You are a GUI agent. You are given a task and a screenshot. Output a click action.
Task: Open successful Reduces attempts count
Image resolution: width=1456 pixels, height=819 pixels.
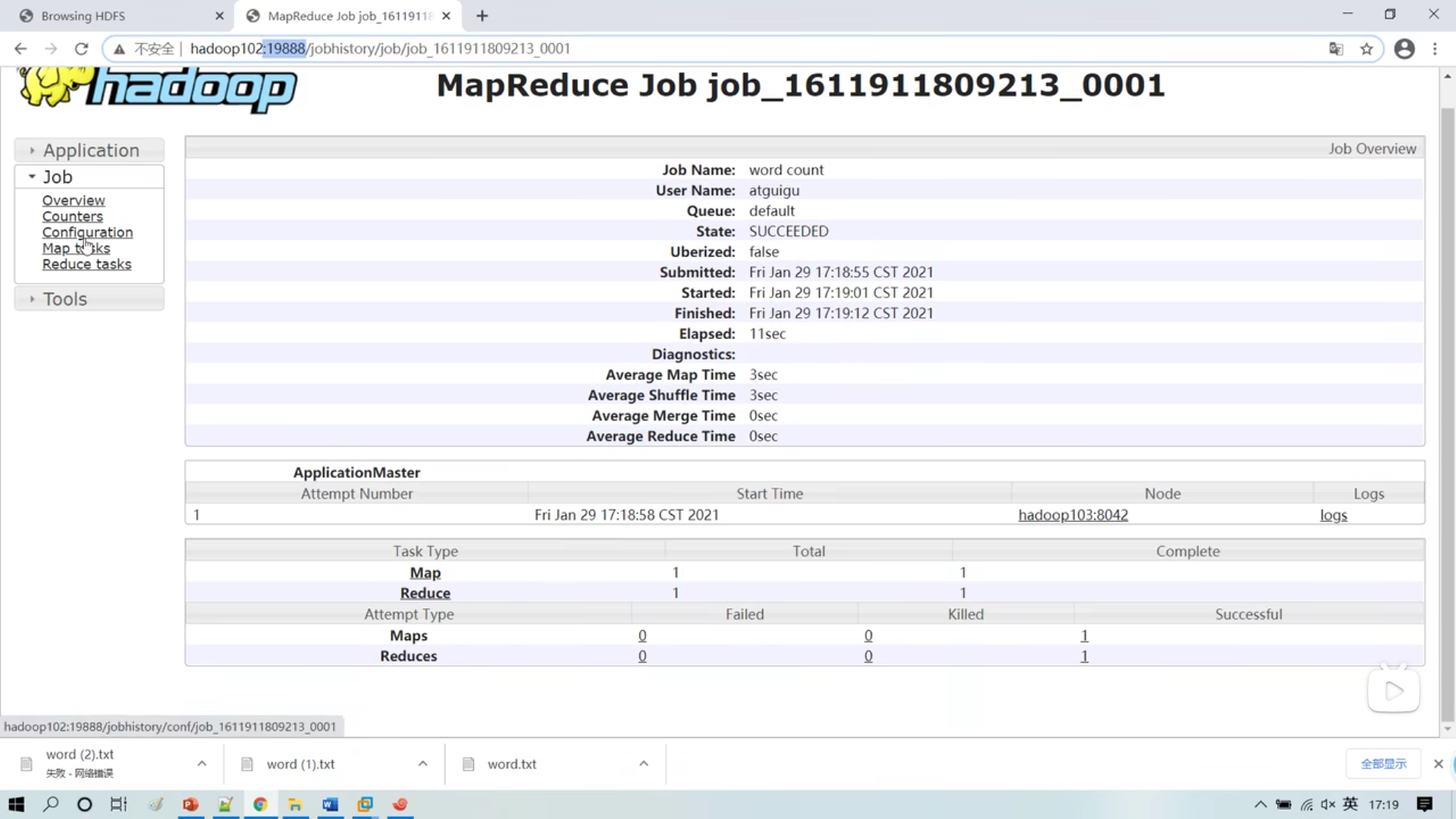click(x=1084, y=656)
